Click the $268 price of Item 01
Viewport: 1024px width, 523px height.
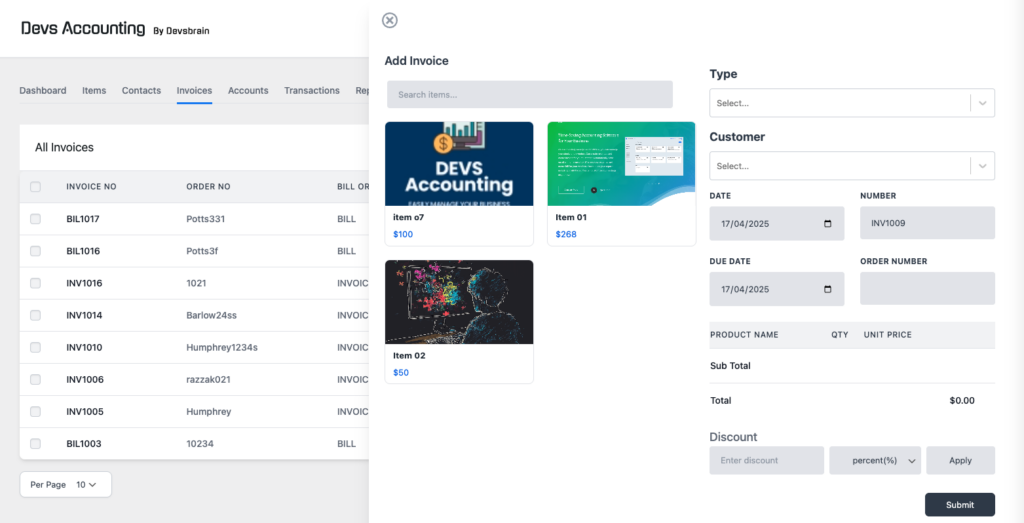tap(566, 234)
